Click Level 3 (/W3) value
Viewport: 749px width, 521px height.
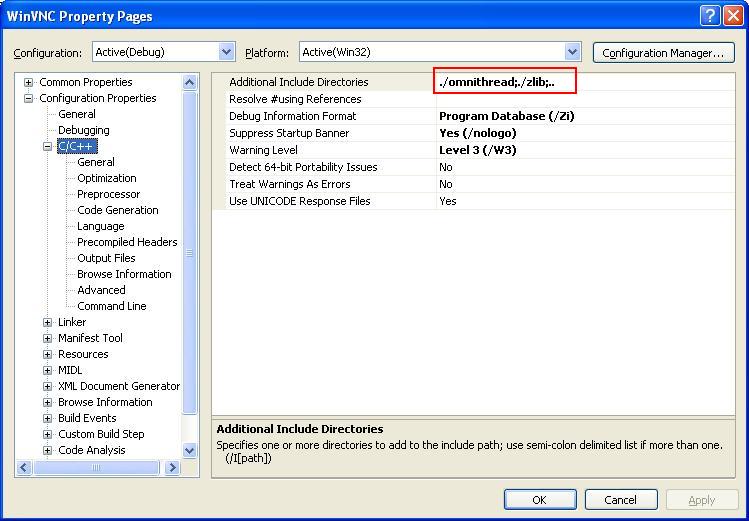478,150
